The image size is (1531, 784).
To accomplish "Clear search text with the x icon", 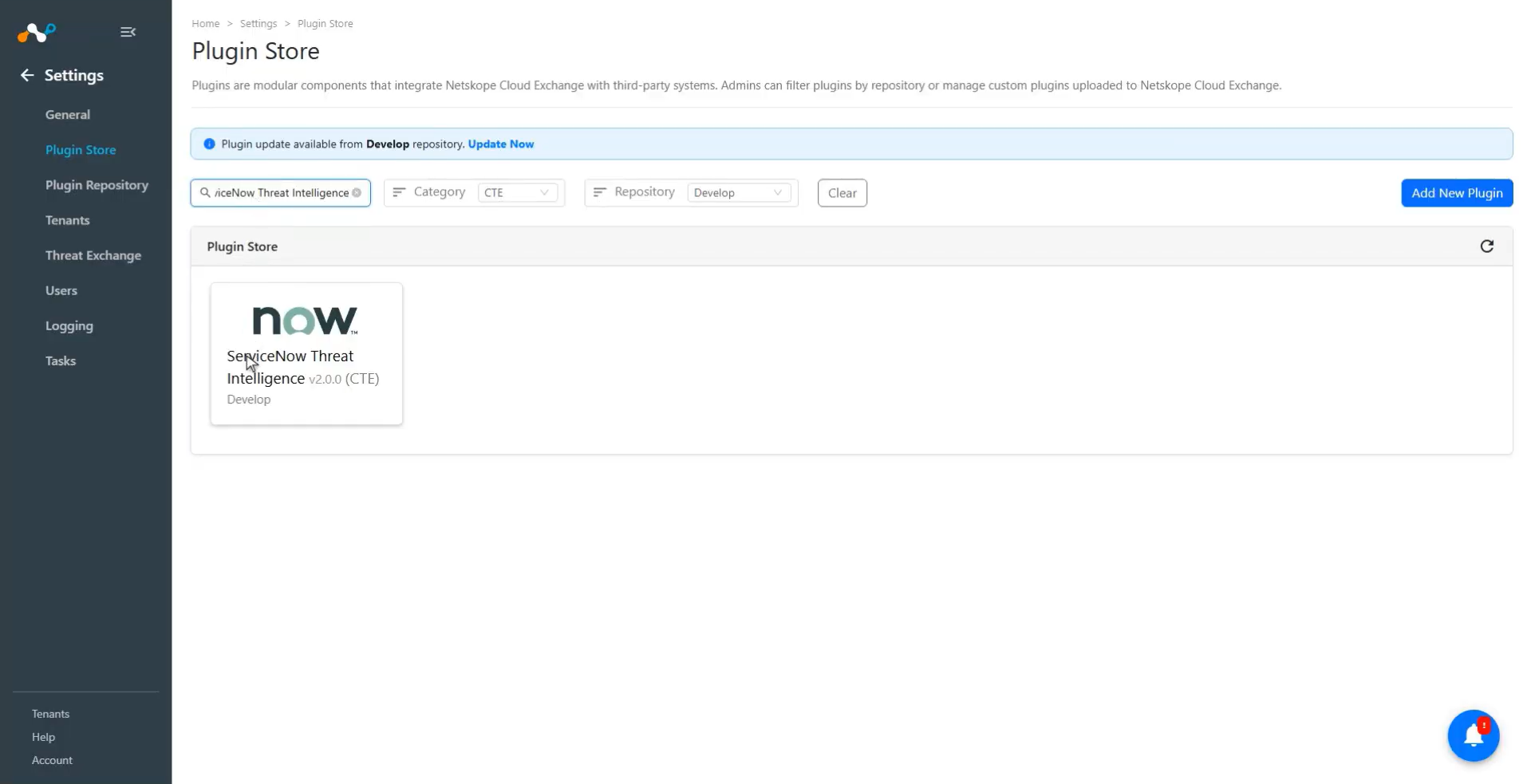I will pos(357,193).
